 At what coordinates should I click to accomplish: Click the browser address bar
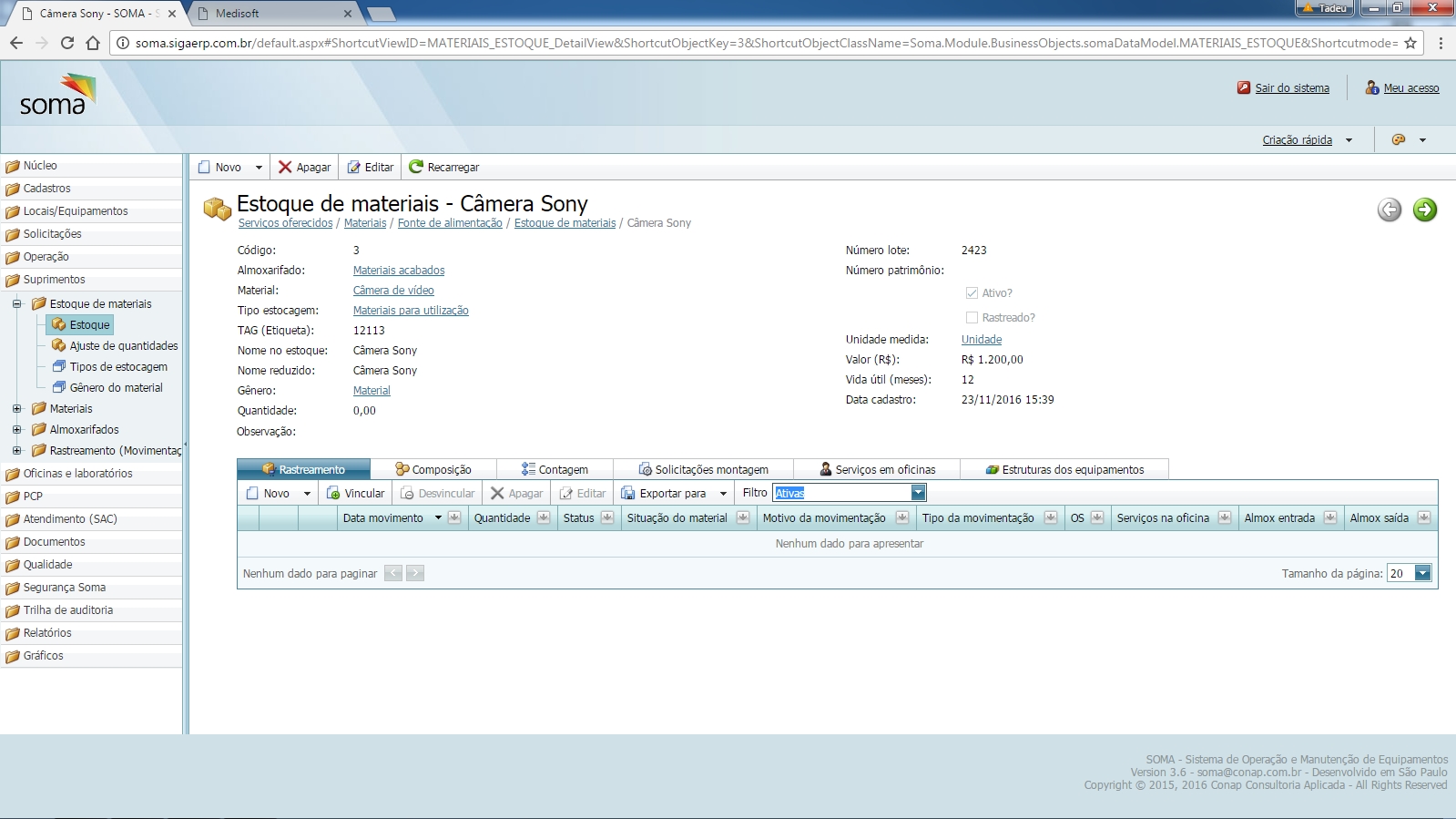(x=765, y=43)
